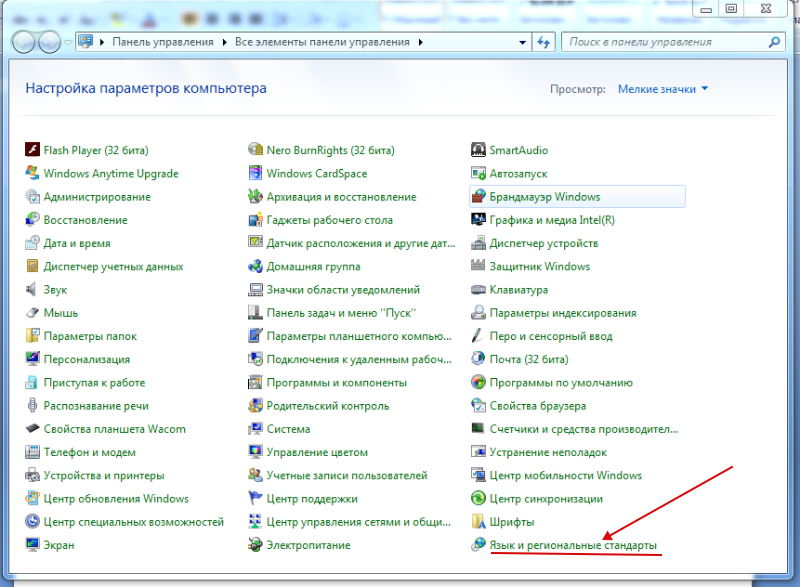Screen dimensions: 800x587
Task: Click the Nero BurnRights icon
Action: click(x=255, y=149)
